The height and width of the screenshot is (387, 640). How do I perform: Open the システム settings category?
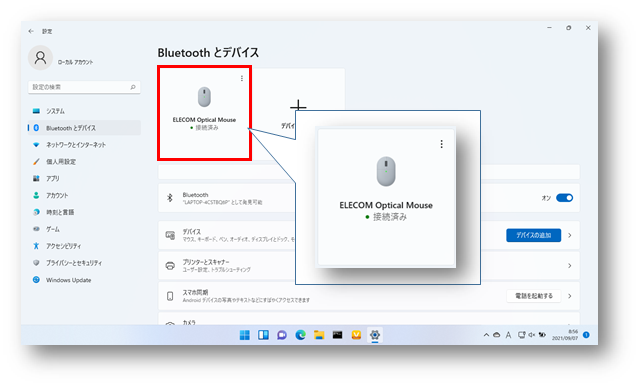[x=84, y=111]
